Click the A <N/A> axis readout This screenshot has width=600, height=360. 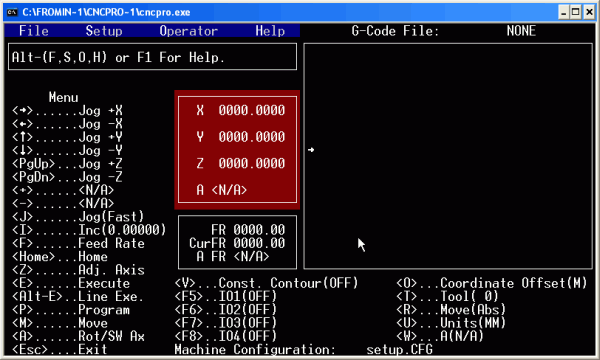click(222, 190)
